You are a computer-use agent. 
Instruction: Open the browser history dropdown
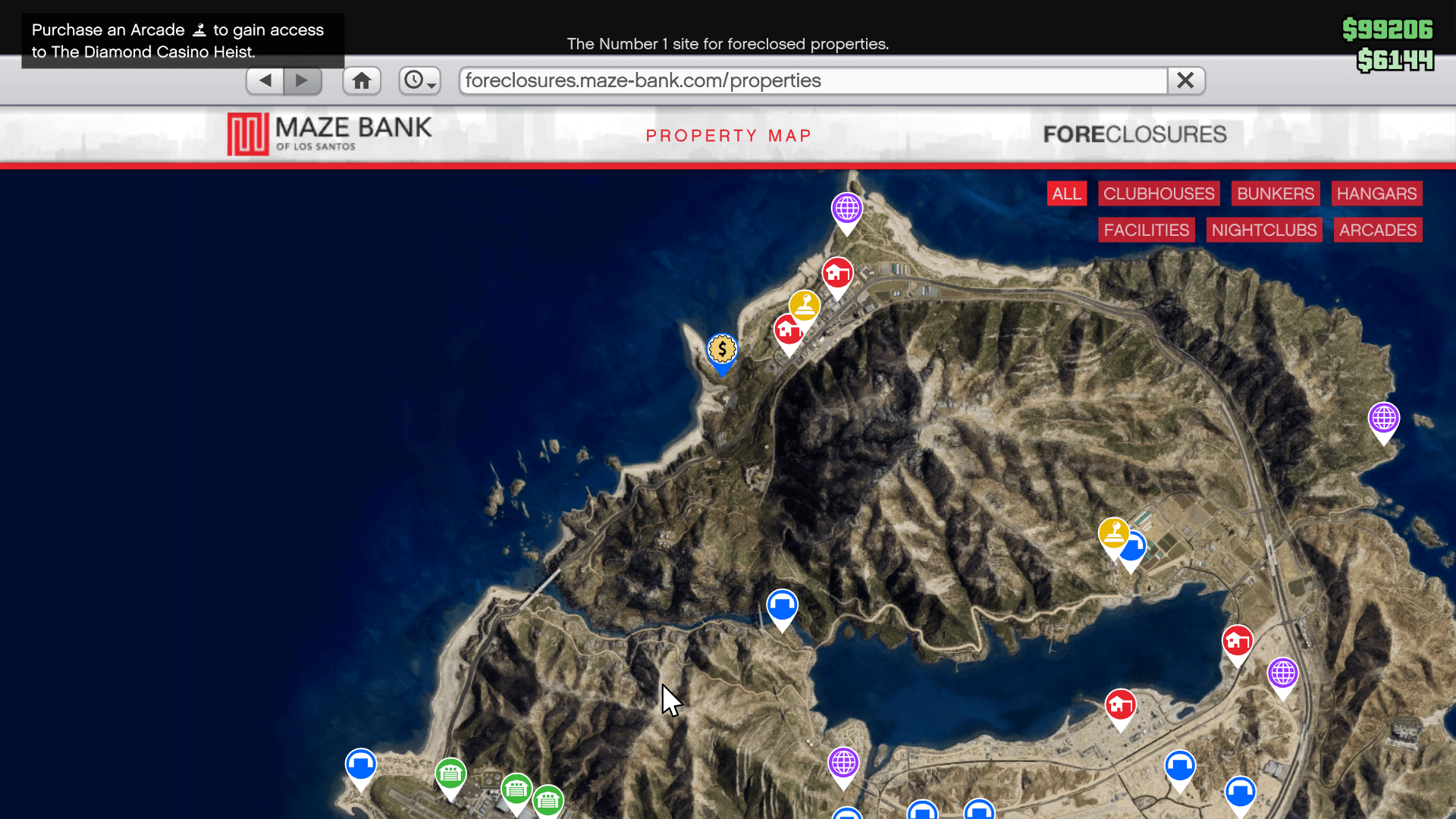click(x=420, y=80)
